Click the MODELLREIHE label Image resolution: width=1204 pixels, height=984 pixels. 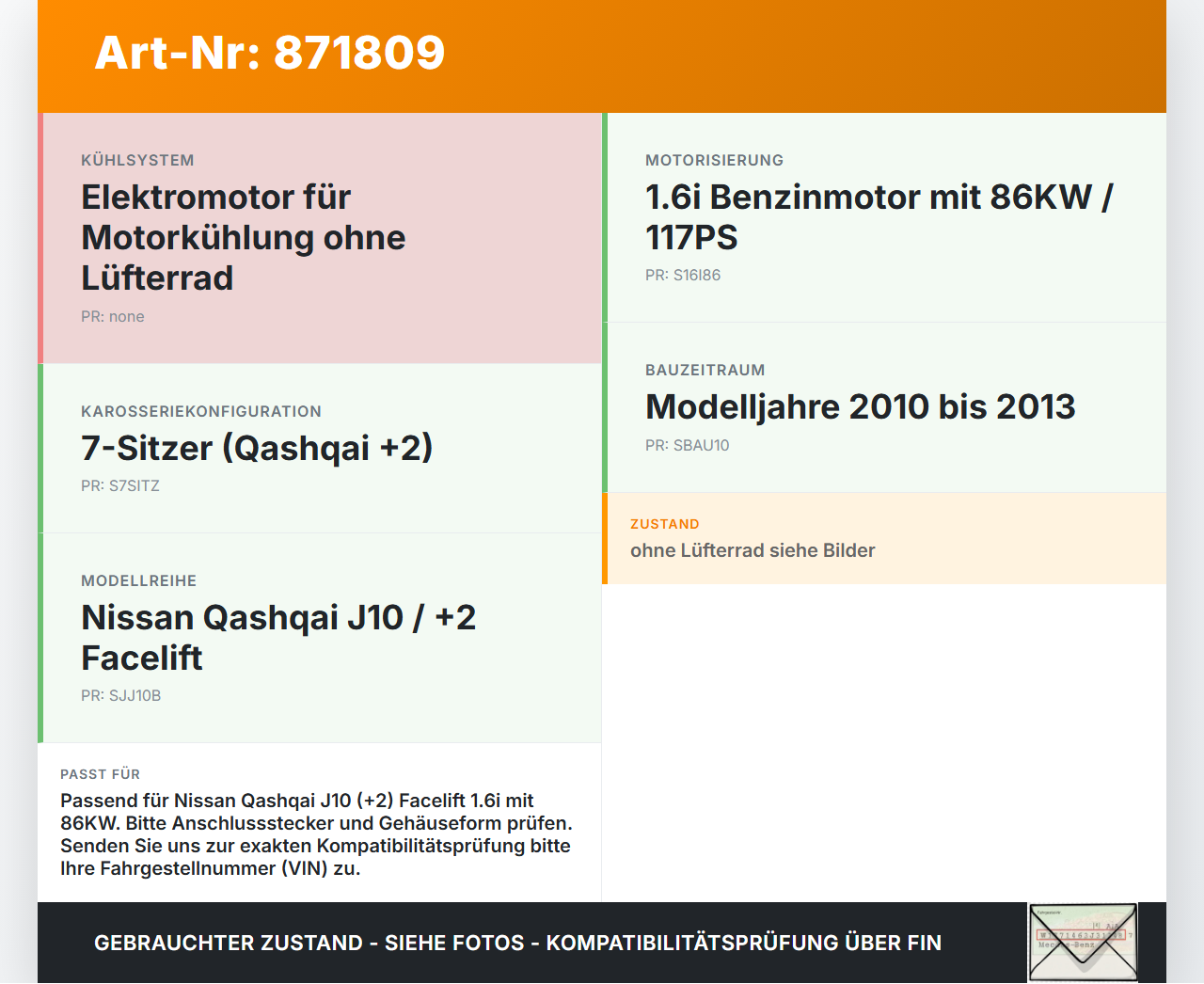point(139,581)
